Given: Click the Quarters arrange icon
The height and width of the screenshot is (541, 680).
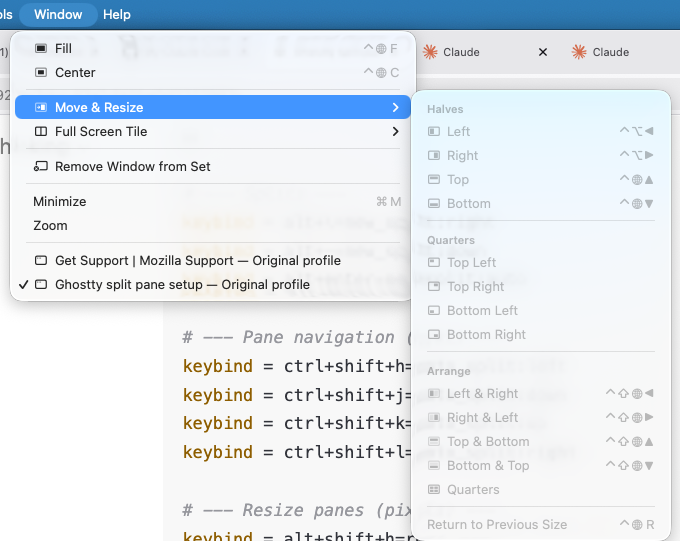Looking at the screenshot, I should pyautogui.click(x=433, y=489).
